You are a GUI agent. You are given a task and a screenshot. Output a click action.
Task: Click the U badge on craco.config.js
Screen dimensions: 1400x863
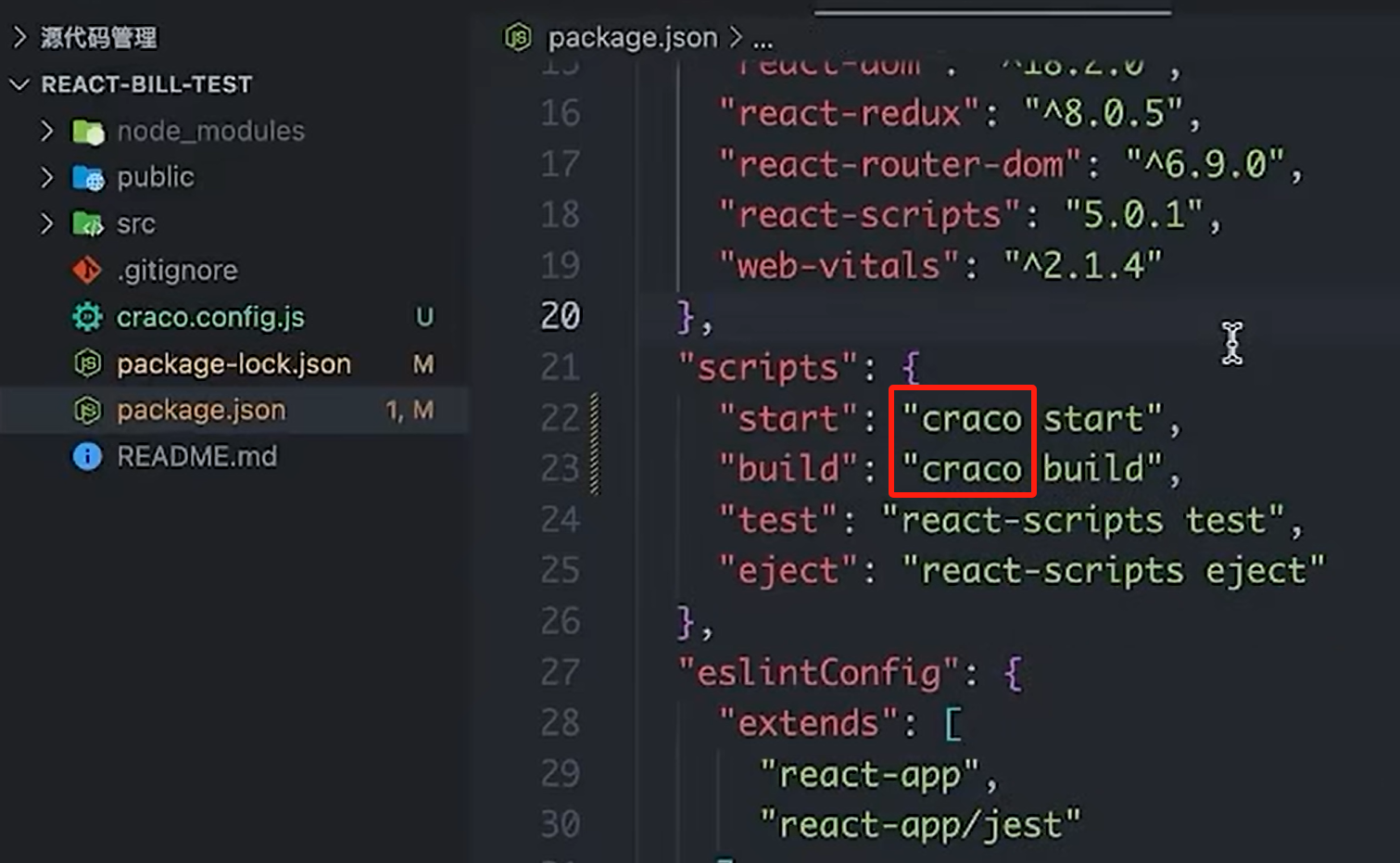pos(424,317)
